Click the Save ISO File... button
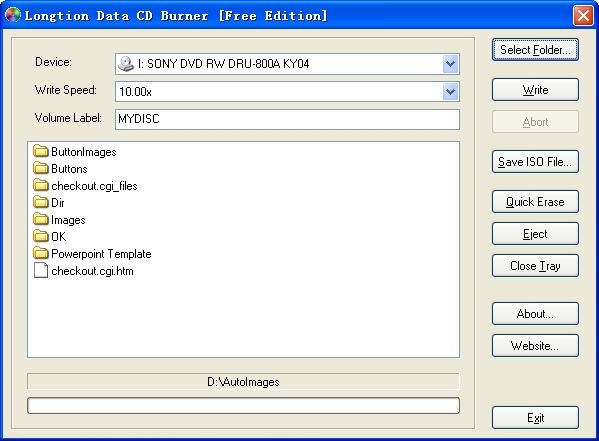This screenshot has height=441, width=599. pos(535,162)
